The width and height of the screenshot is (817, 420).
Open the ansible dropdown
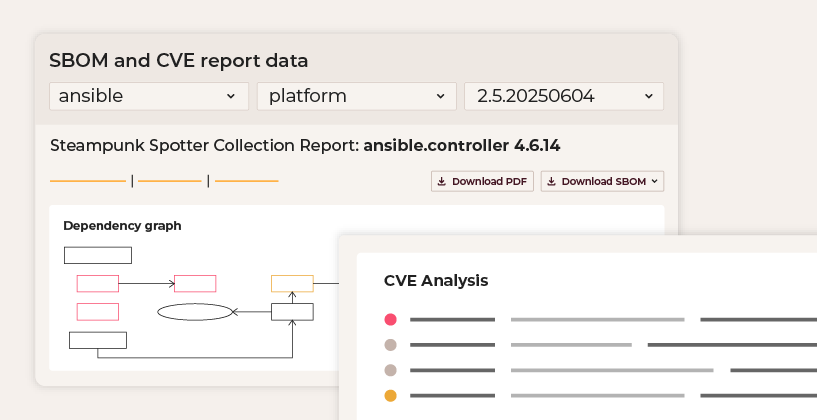[149, 96]
